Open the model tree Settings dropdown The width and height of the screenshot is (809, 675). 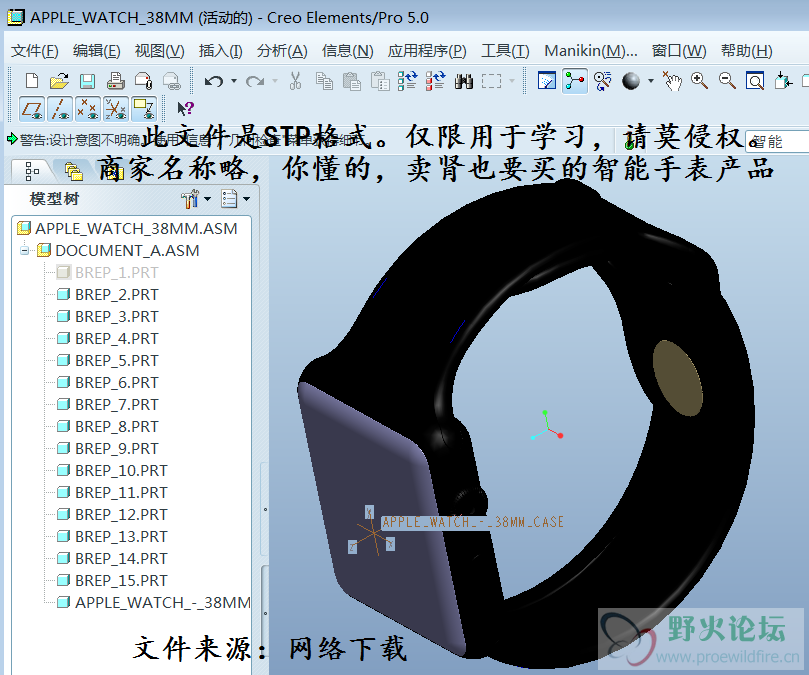pos(235,199)
